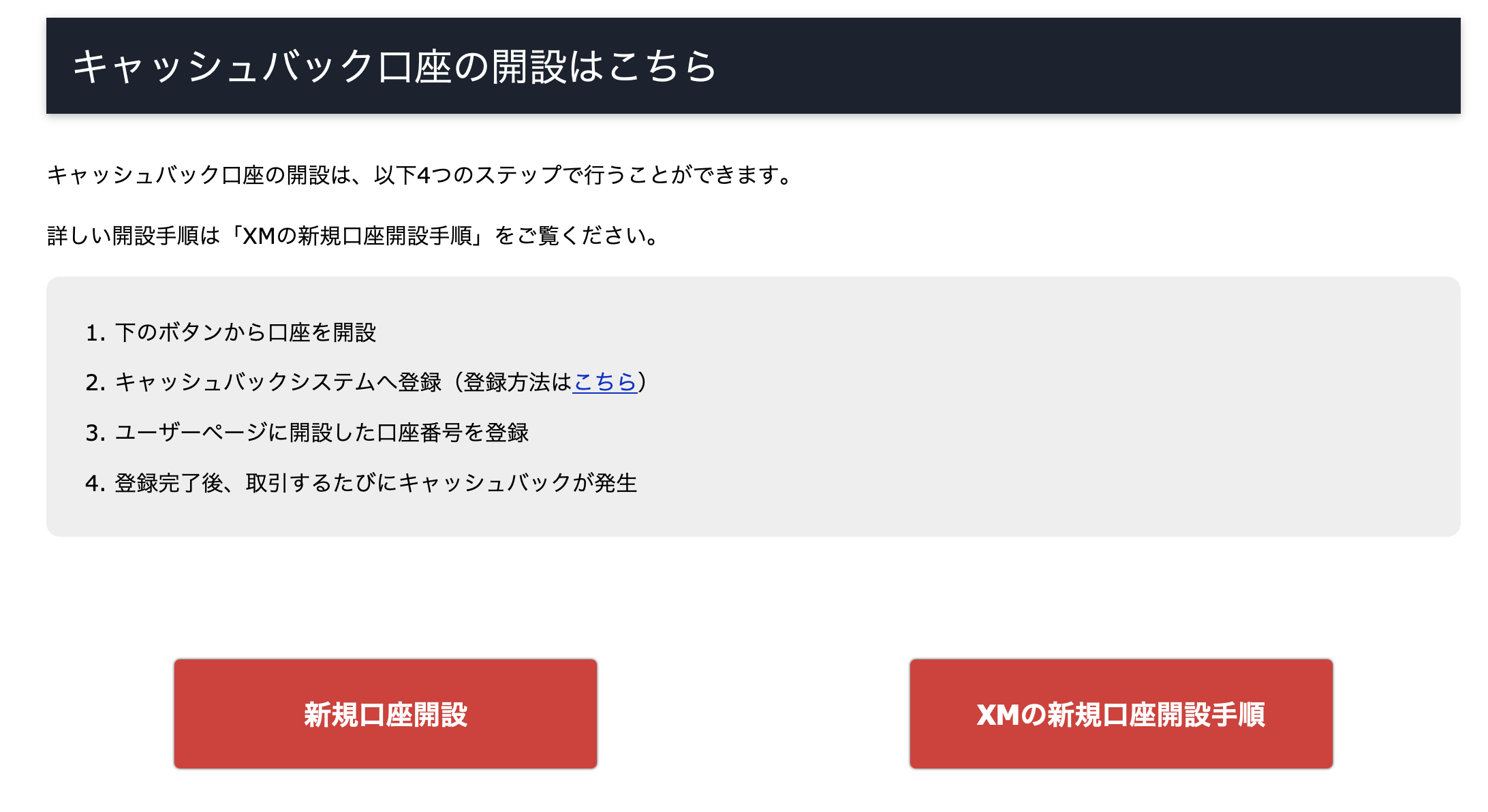Image resolution: width=1488 pixels, height=812 pixels.
Task: Click the list number "3." marker
Action: (95, 433)
